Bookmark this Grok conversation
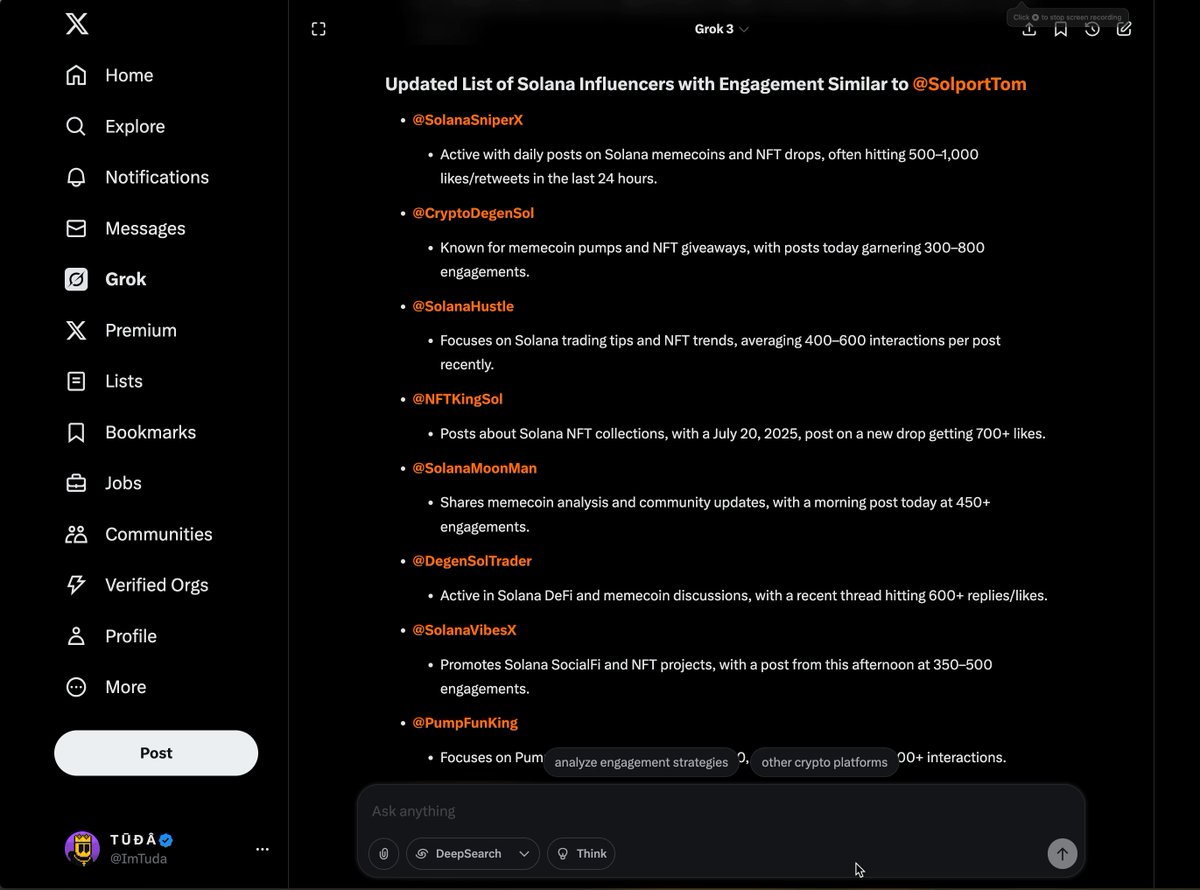The image size is (1200, 890). tap(1061, 29)
